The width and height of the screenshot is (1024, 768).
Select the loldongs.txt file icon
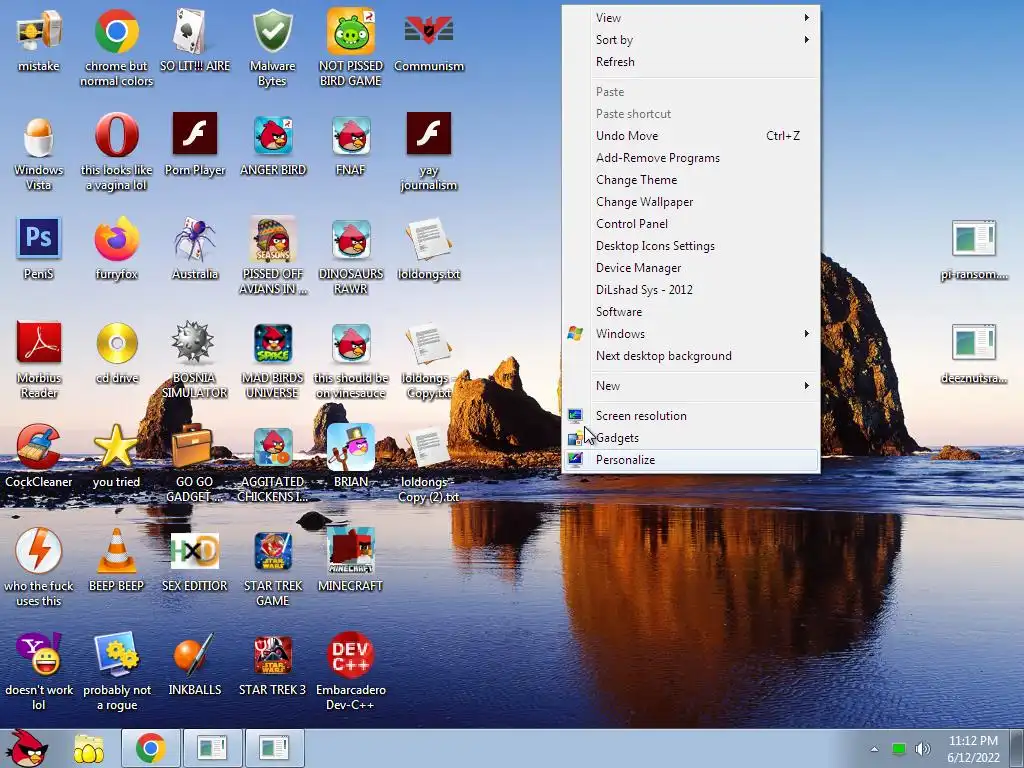[x=428, y=249]
